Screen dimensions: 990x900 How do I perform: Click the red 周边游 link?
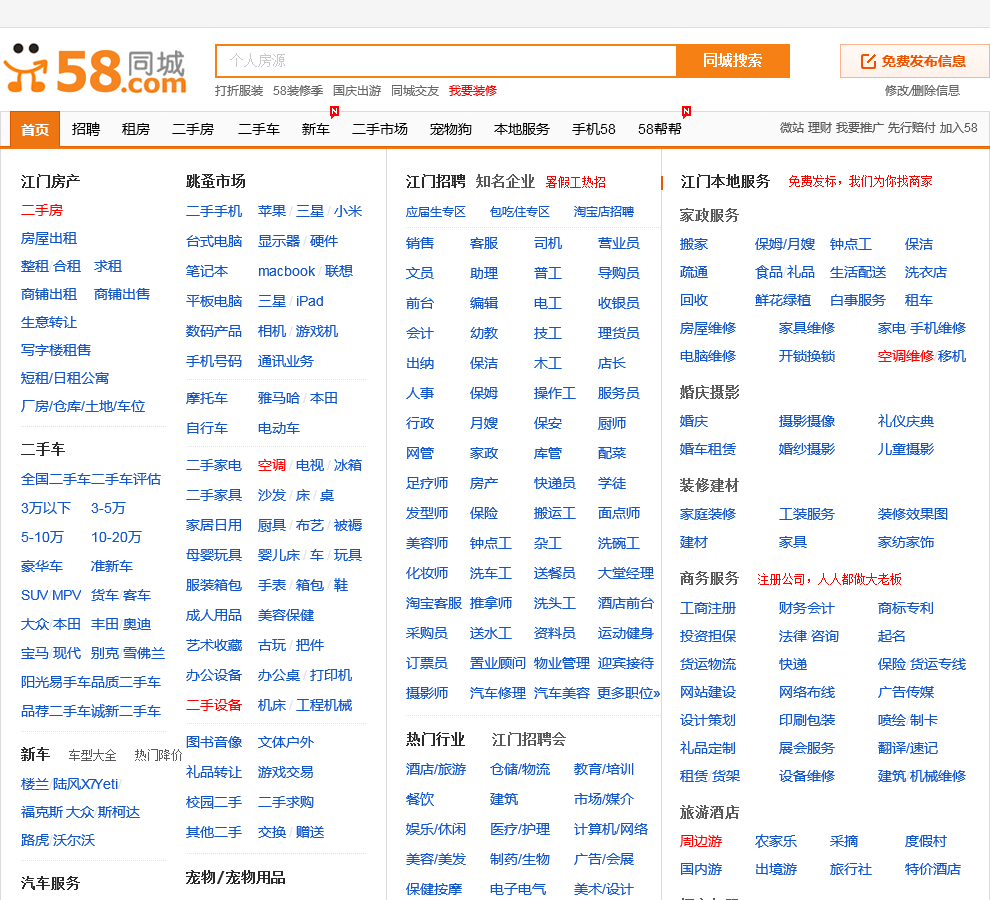(700, 842)
